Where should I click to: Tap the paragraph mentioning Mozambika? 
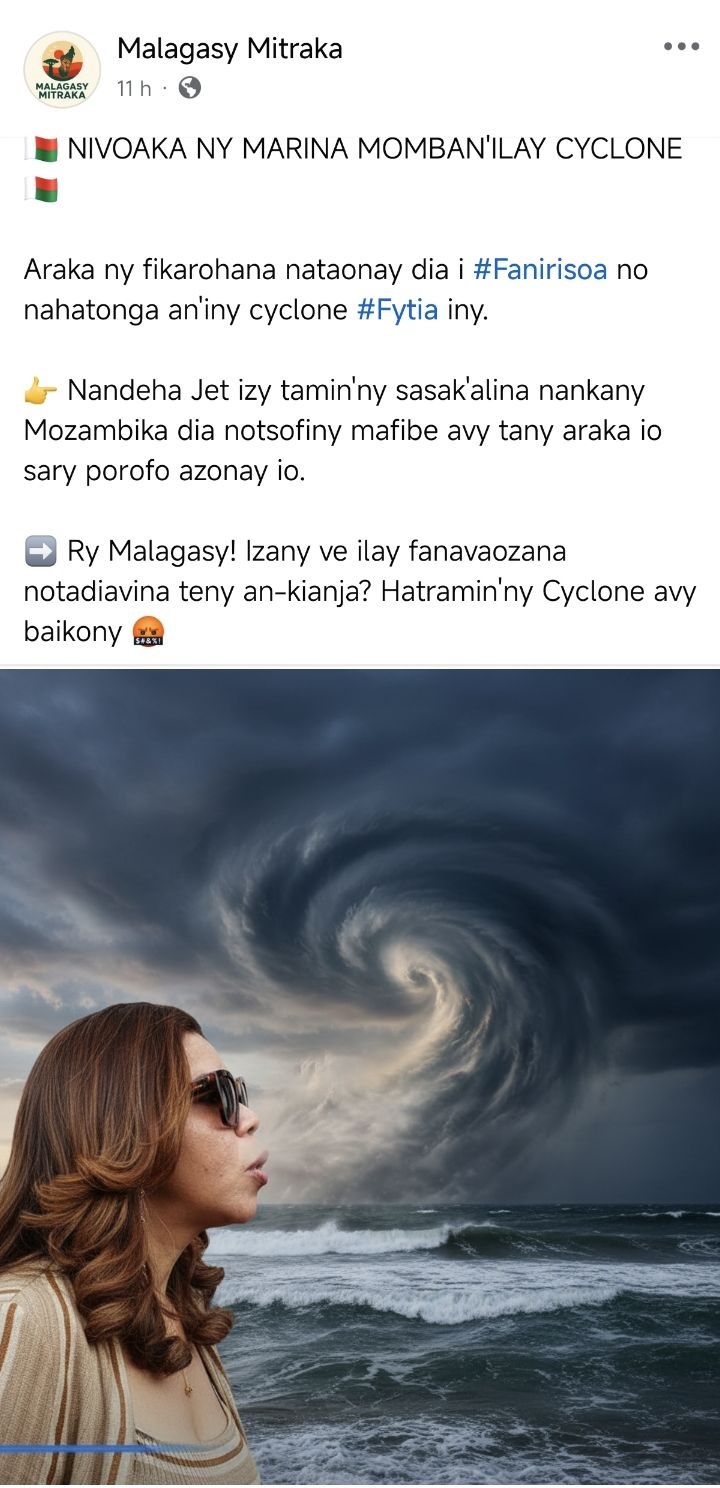pos(343,431)
